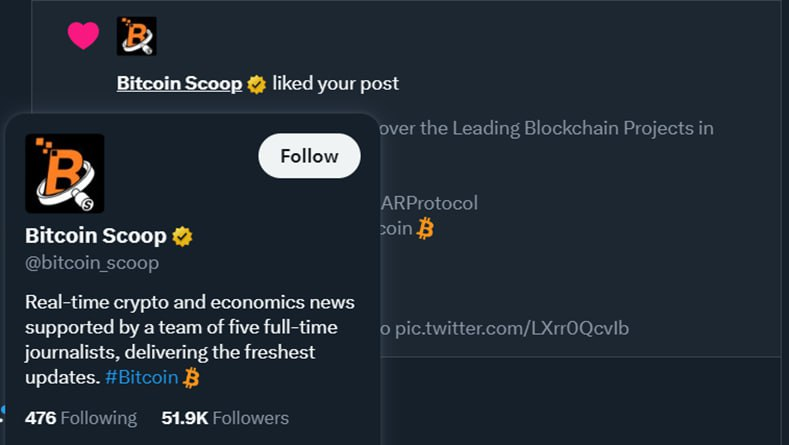Click the Bitcoin emoji in the profile bio
This screenshot has height=445, width=789.
(192, 378)
